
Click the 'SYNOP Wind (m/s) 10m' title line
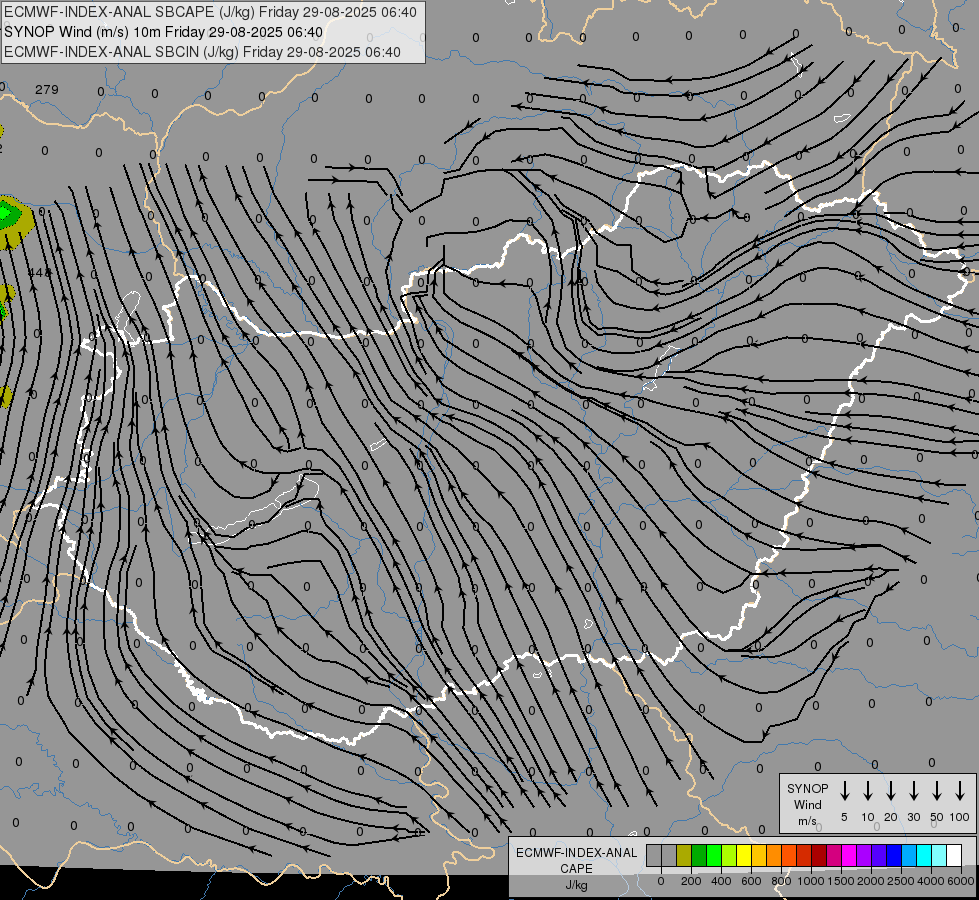[164, 32]
